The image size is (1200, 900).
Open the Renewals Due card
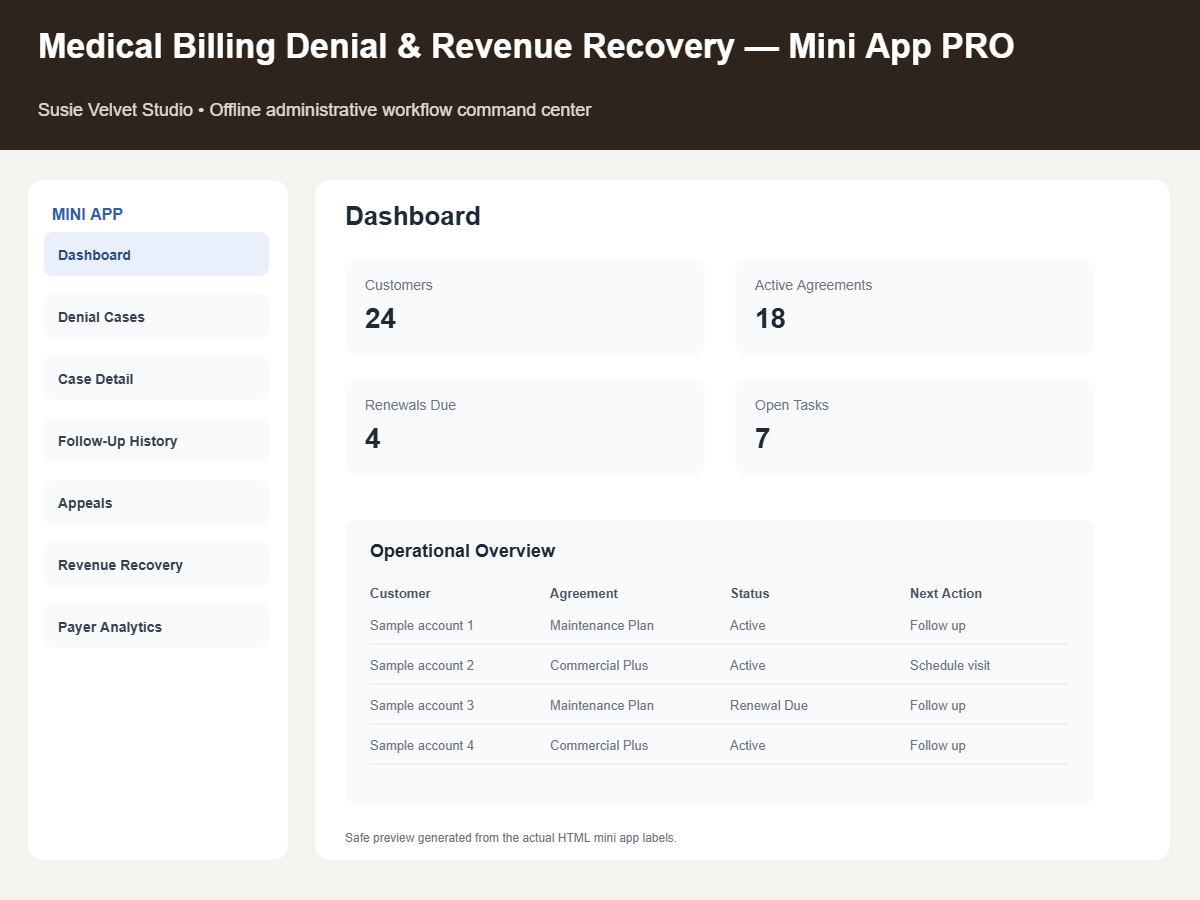pyautogui.click(x=525, y=427)
